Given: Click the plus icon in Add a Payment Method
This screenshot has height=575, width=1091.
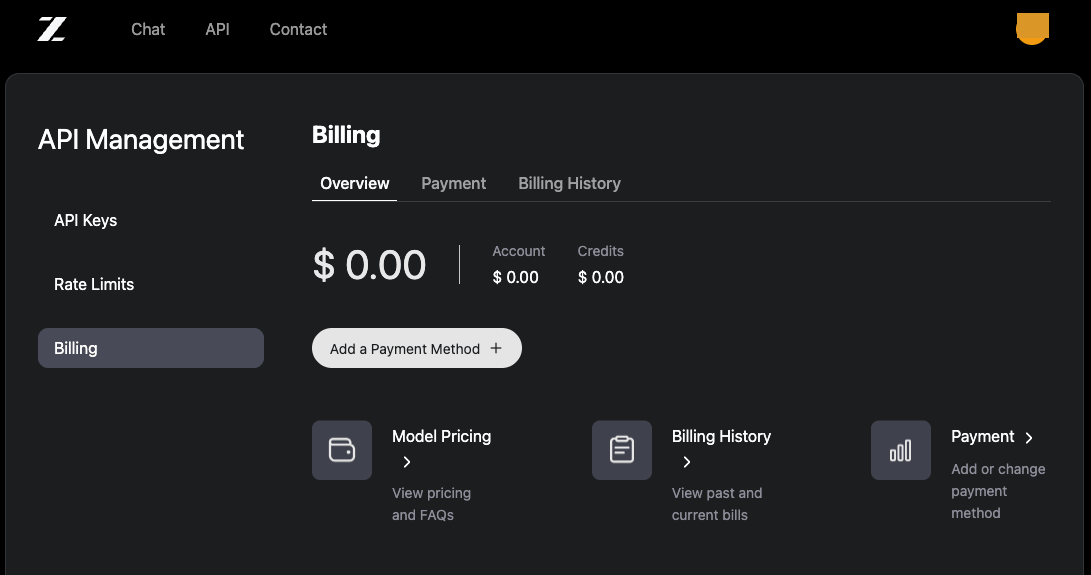Looking at the screenshot, I should pos(497,349).
